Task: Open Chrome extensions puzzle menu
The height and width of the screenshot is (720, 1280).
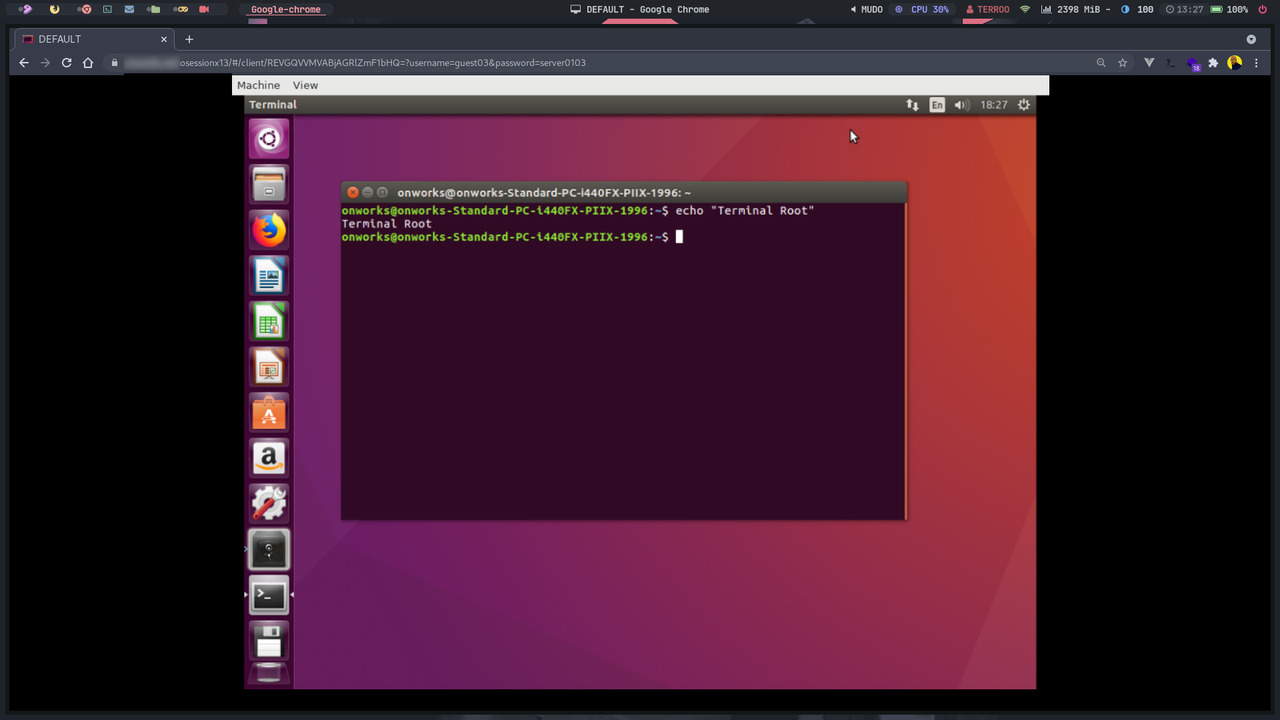Action: coord(1213,62)
